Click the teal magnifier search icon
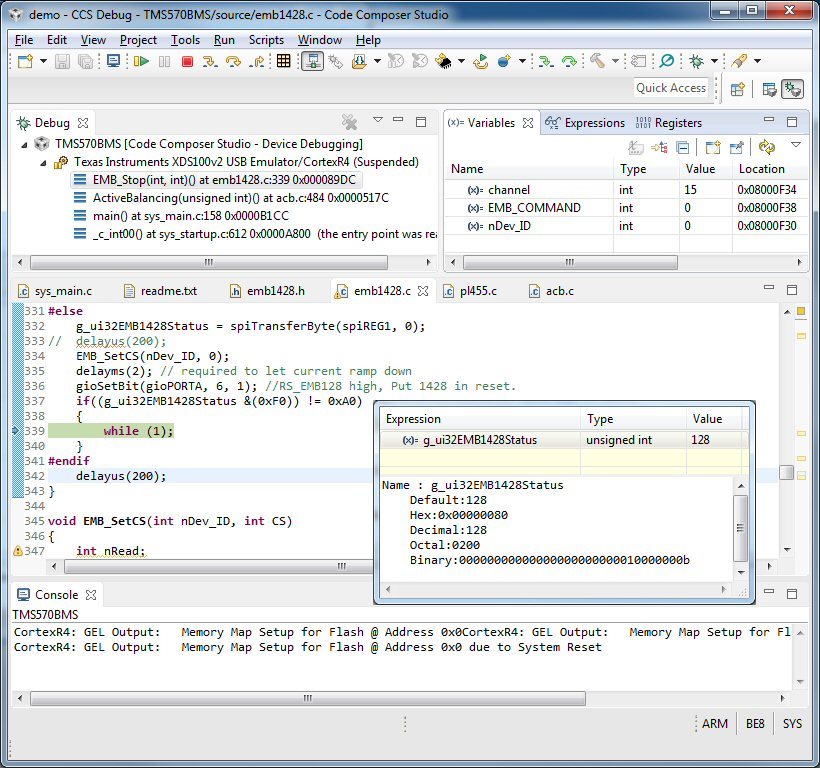Viewport: 820px width, 768px height. click(667, 61)
